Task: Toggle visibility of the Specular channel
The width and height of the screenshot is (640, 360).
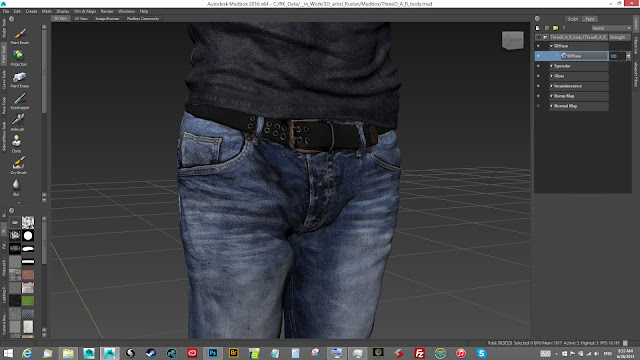Action: click(x=538, y=66)
